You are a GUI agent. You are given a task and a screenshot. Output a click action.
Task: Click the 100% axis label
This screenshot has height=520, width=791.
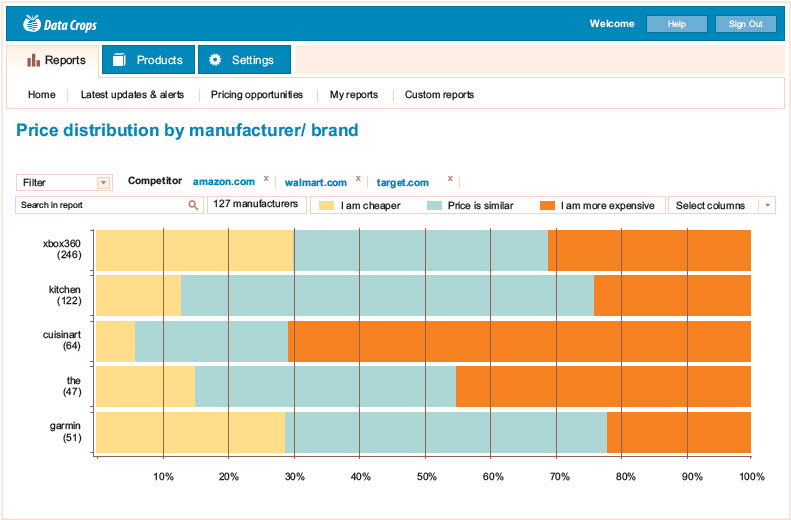tap(752, 477)
